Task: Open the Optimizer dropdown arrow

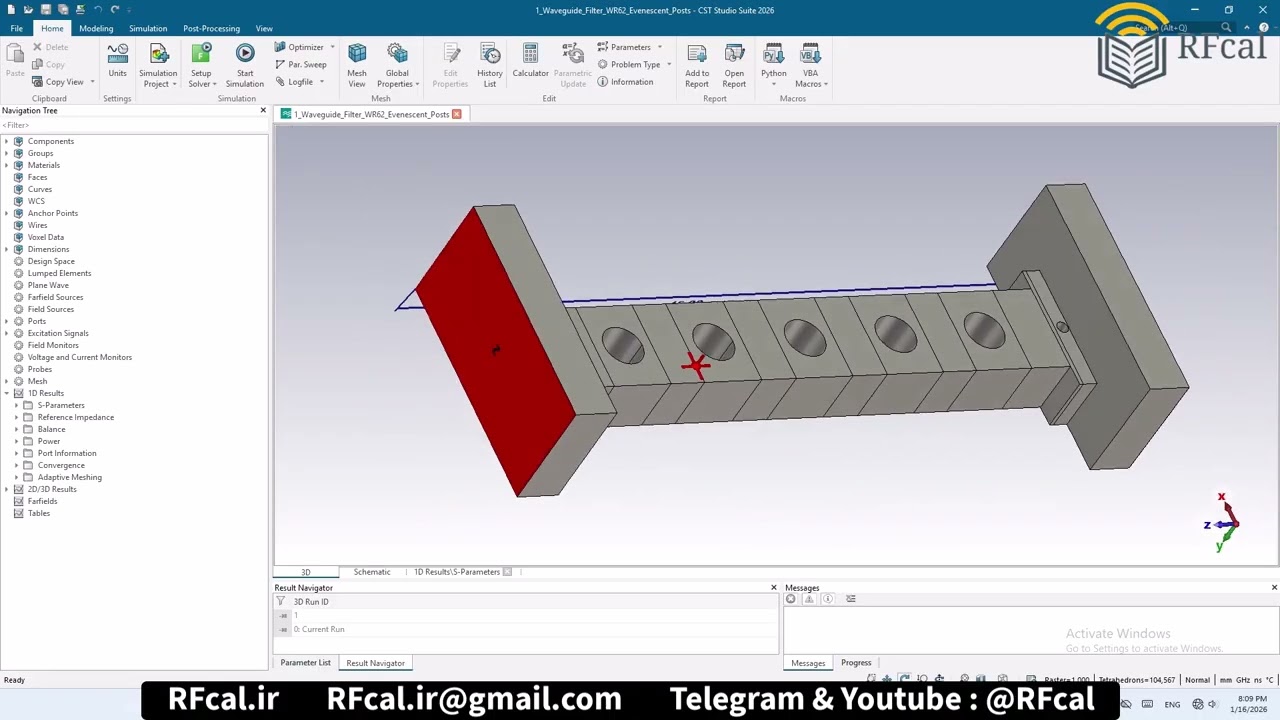Action: tap(332, 47)
